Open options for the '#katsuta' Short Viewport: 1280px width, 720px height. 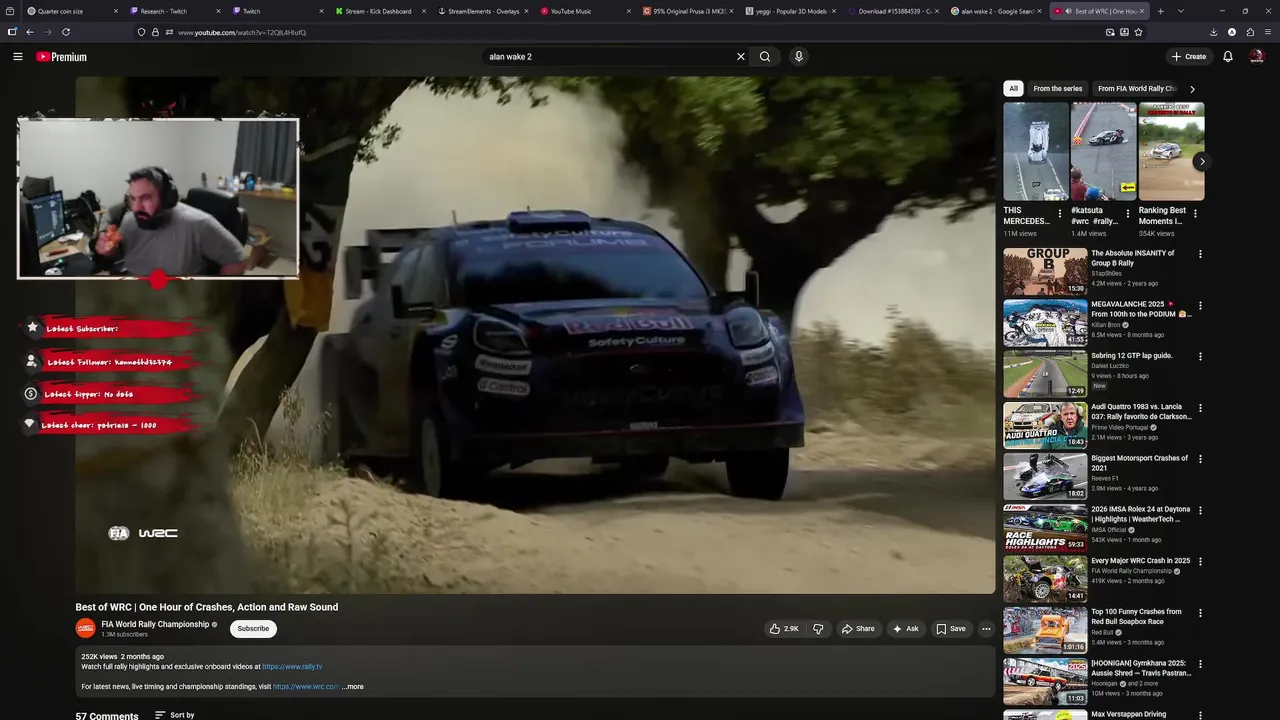coord(1128,214)
